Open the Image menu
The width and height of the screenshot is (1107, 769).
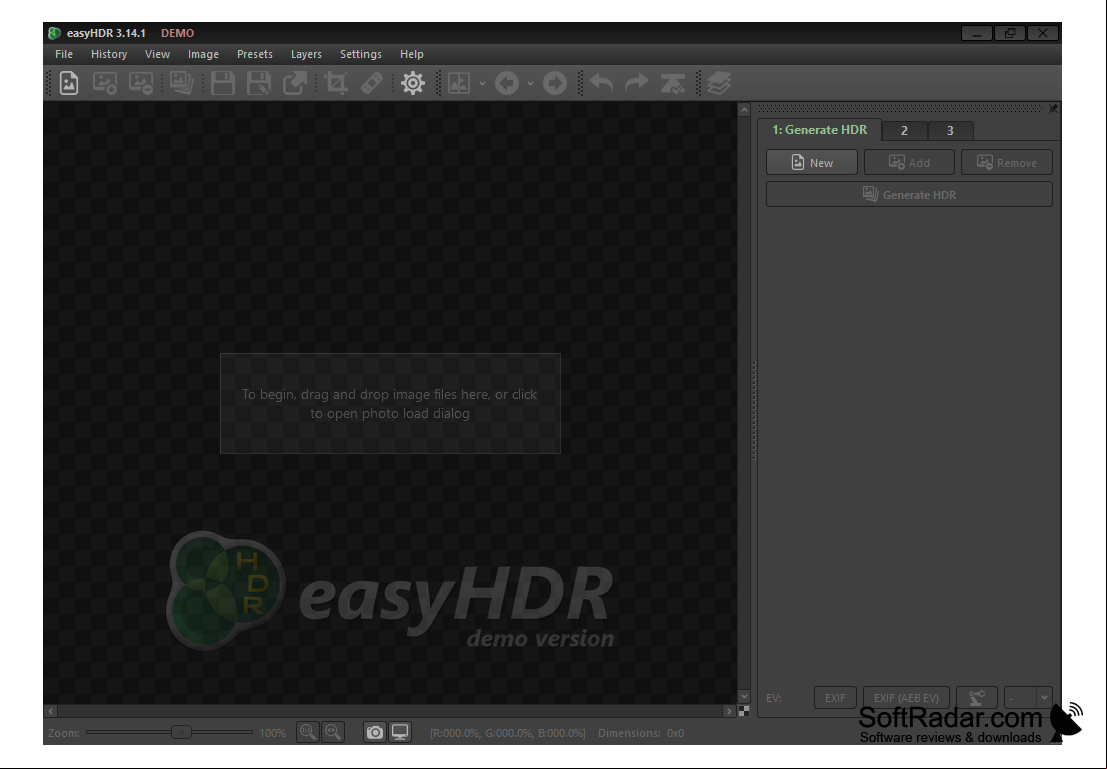pyautogui.click(x=203, y=54)
